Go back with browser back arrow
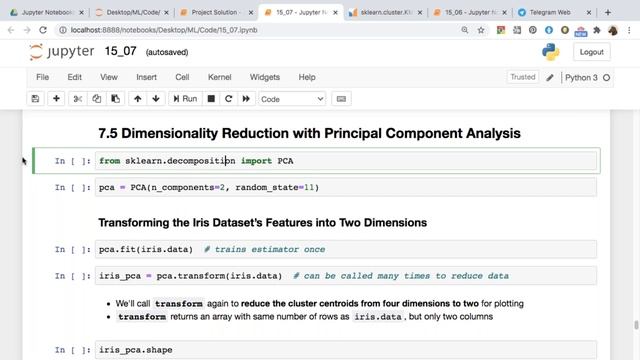The image size is (640, 360). coord(11,30)
